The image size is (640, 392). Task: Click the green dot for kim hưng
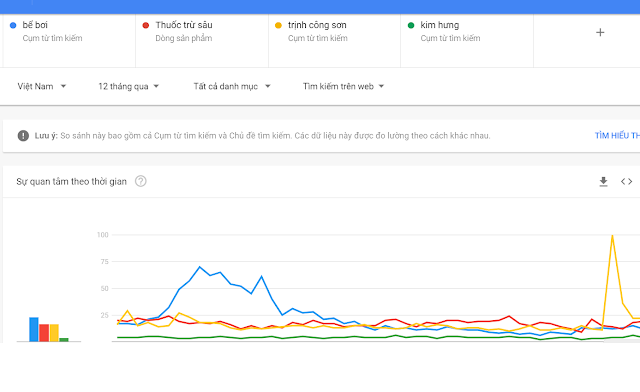[411, 25]
